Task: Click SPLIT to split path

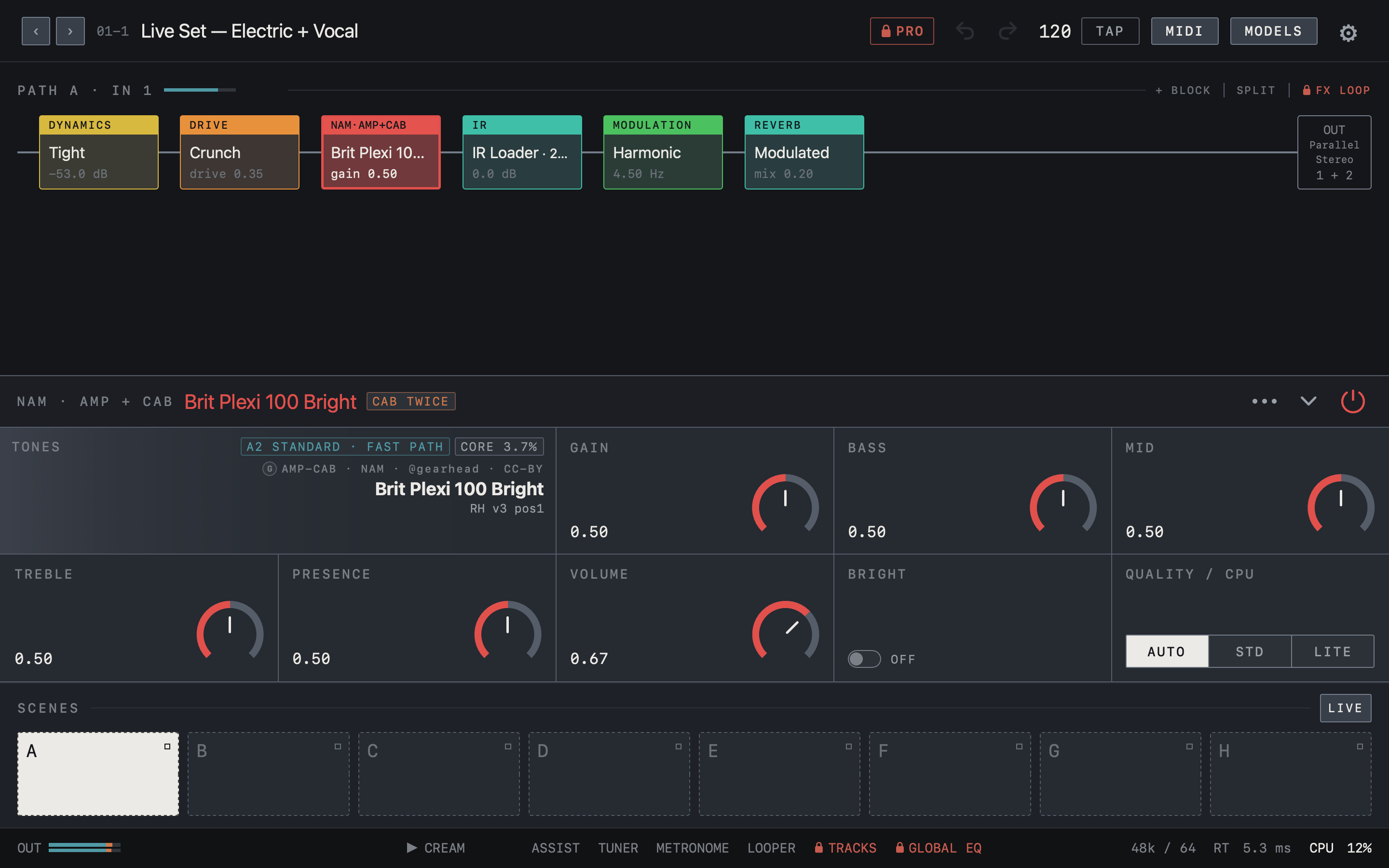Action: click(x=1255, y=90)
